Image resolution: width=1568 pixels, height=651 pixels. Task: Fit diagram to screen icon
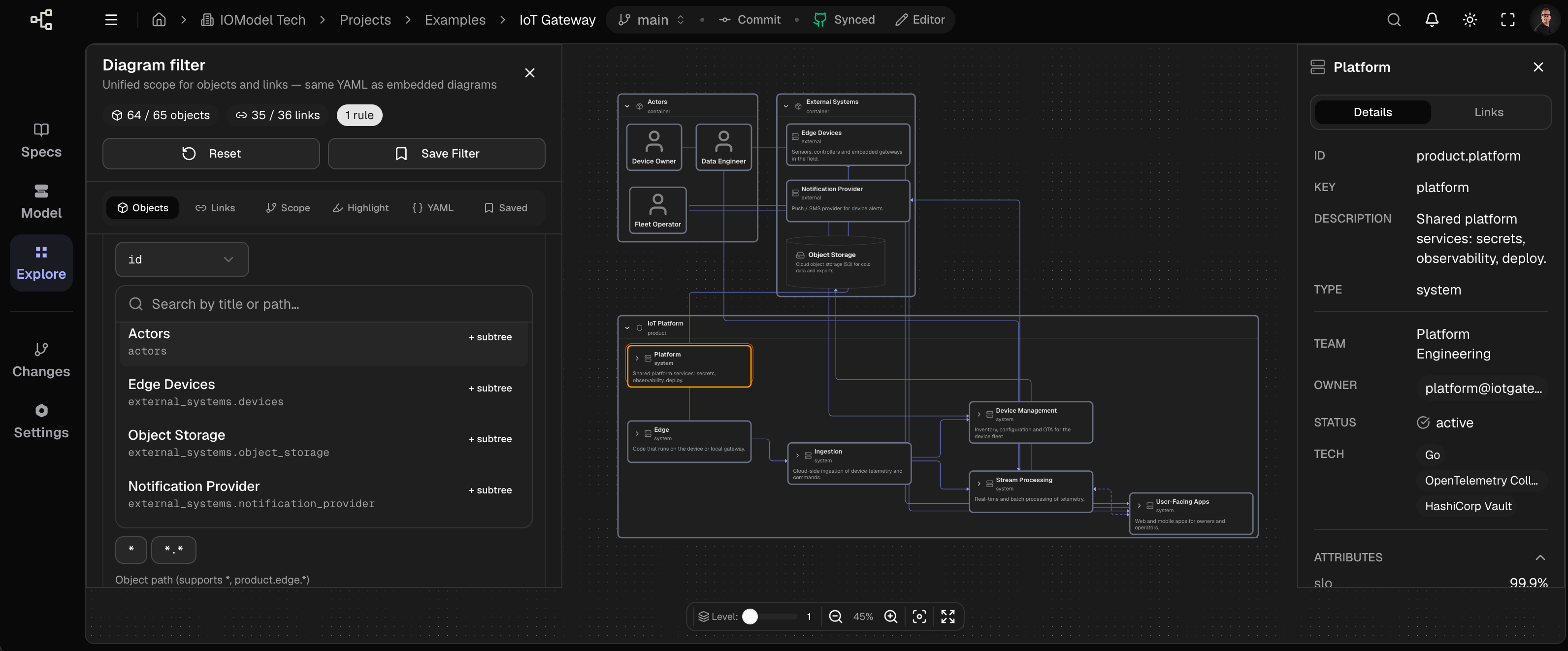(x=947, y=617)
